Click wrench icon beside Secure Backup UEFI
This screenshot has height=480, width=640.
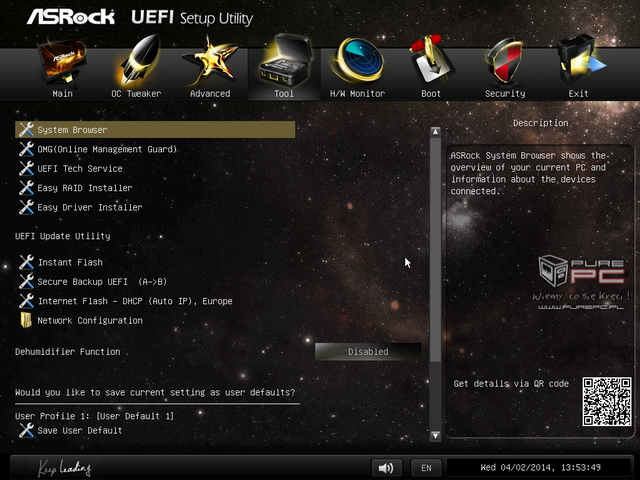click(27, 282)
